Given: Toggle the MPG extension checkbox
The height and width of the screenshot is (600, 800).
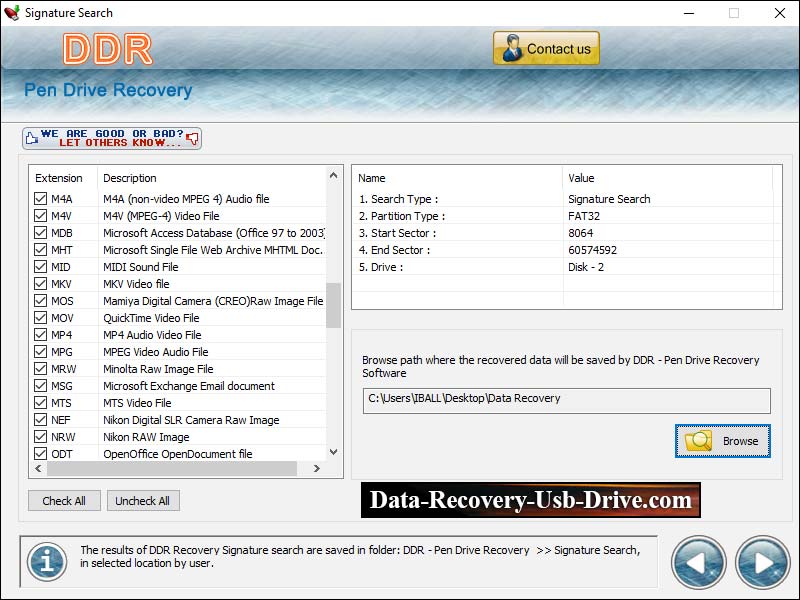Looking at the screenshot, I should tap(40, 352).
